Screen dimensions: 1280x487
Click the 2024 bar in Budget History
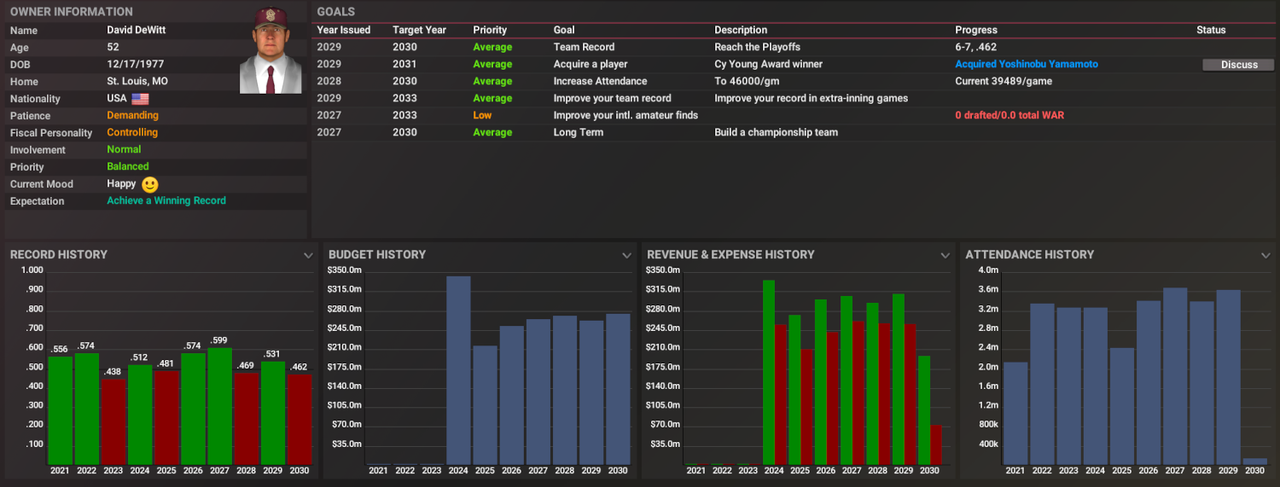coord(458,370)
